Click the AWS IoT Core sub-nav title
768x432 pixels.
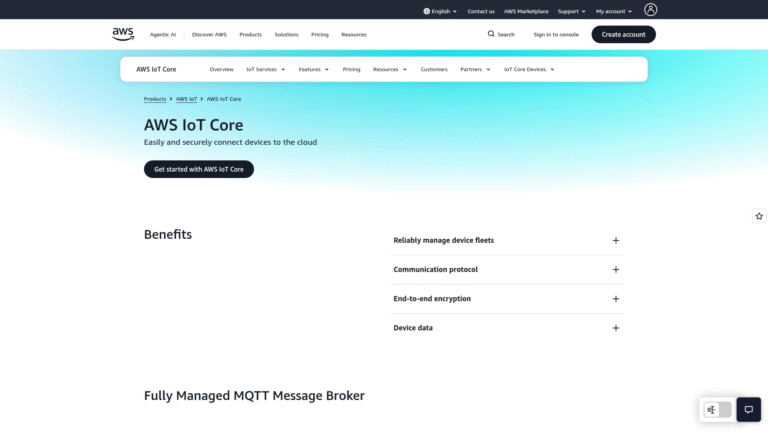pyautogui.click(x=156, y=70)
